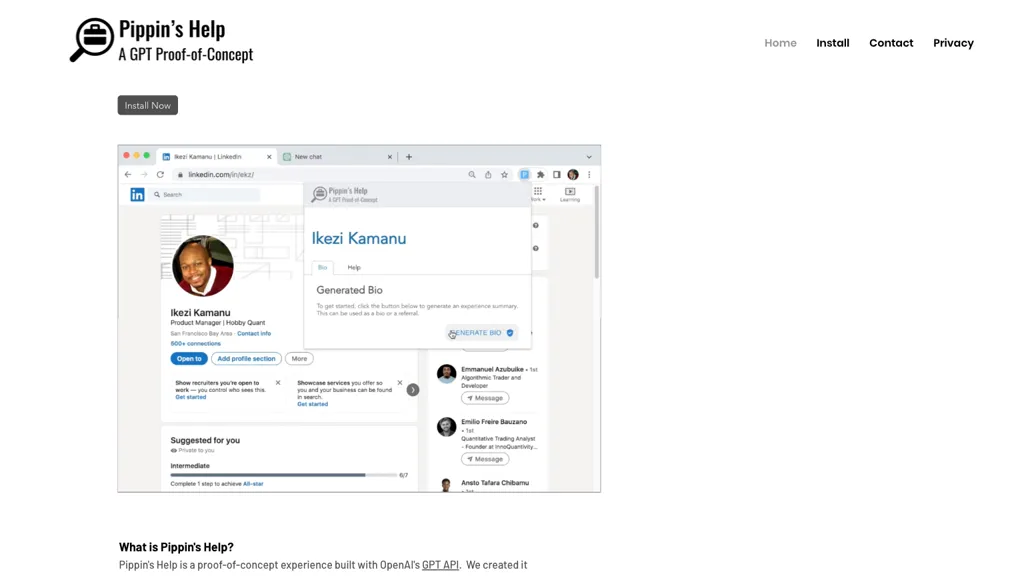The height and width of the screenshot is (576, 1024).
Task: Click the GENERATE BIO button
Action: point(482,332)
